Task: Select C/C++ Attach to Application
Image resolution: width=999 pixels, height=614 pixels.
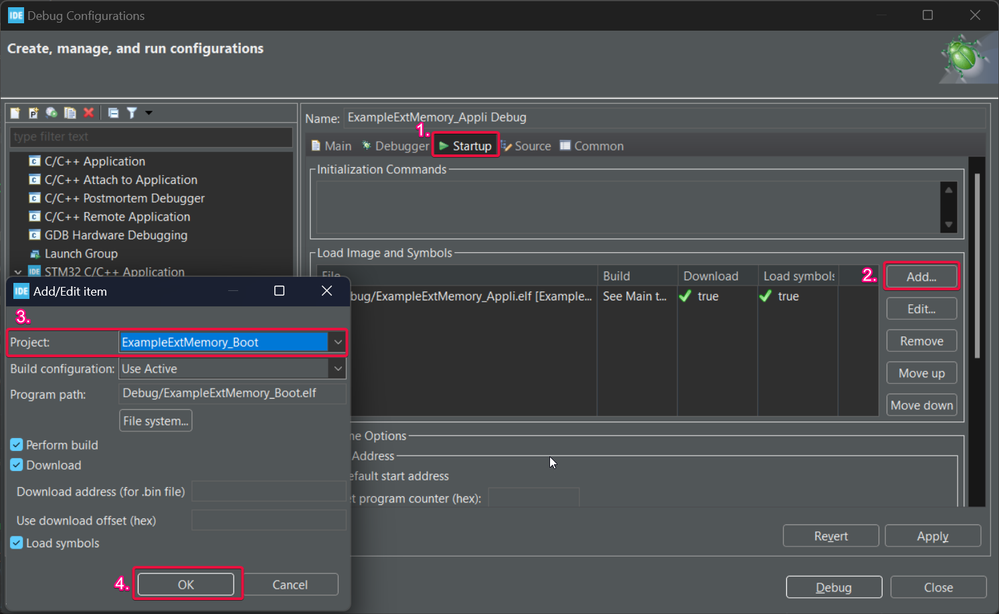Action: pos(120,180)
